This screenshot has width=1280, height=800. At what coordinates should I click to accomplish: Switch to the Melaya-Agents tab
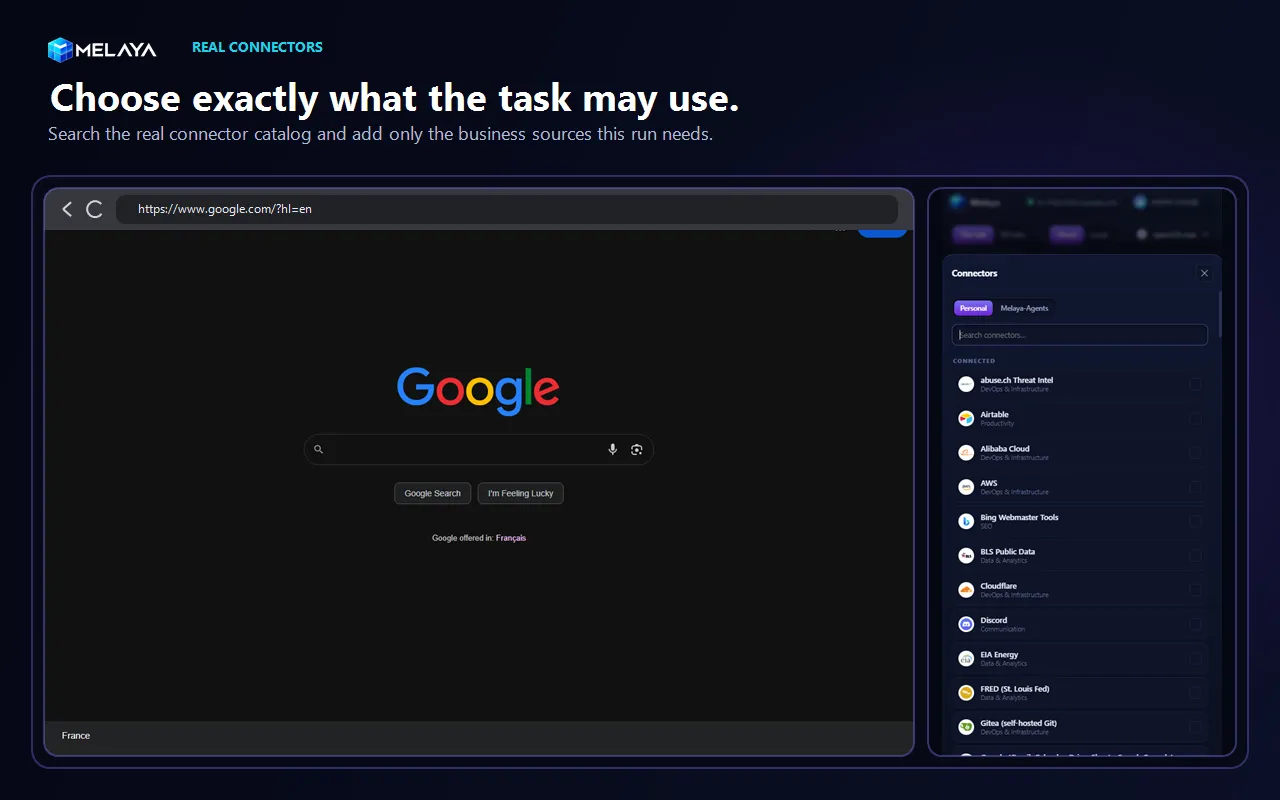click(1024, 308)
